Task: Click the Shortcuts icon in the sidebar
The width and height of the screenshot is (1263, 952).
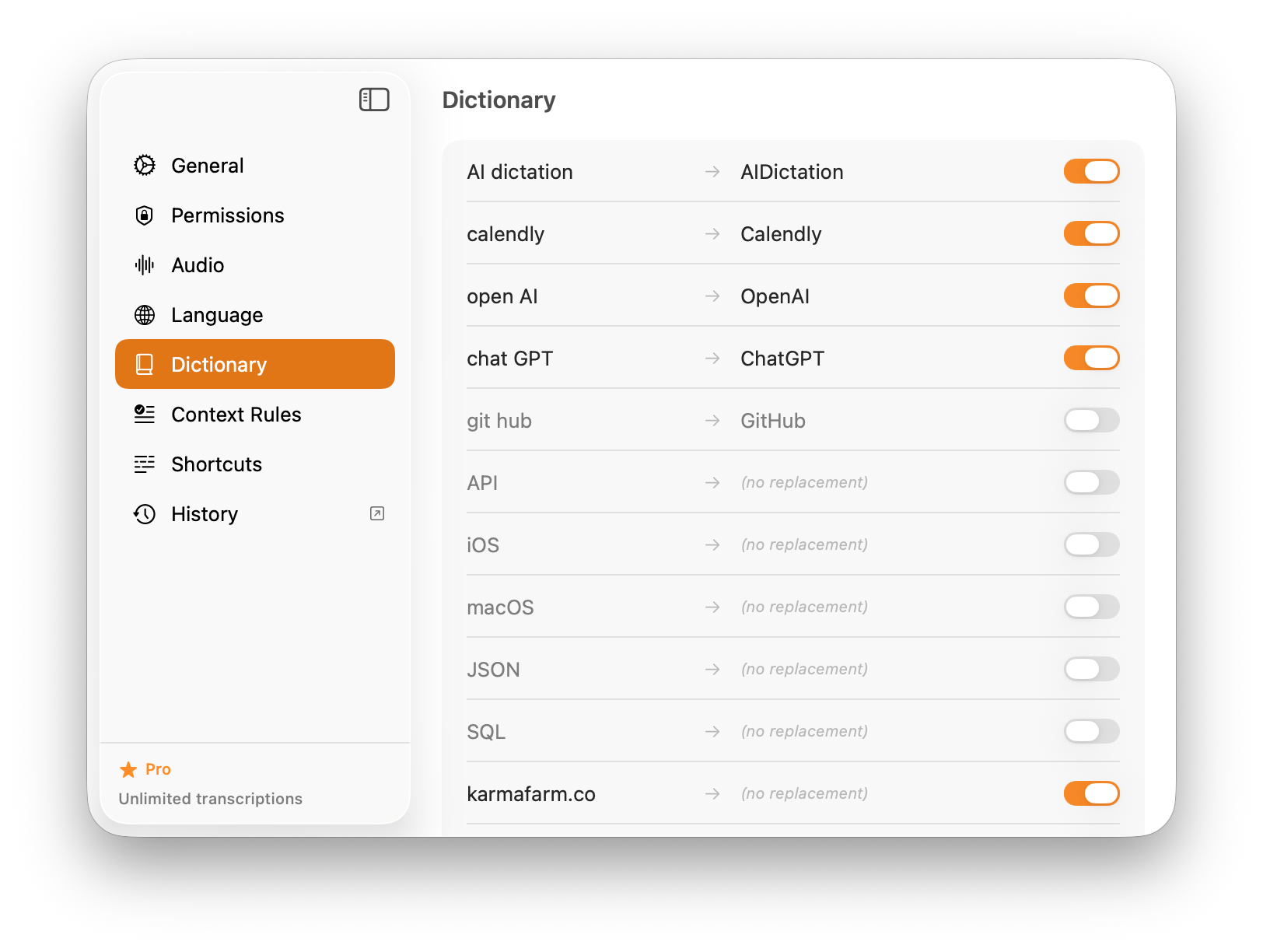Action: coord(145,464)
